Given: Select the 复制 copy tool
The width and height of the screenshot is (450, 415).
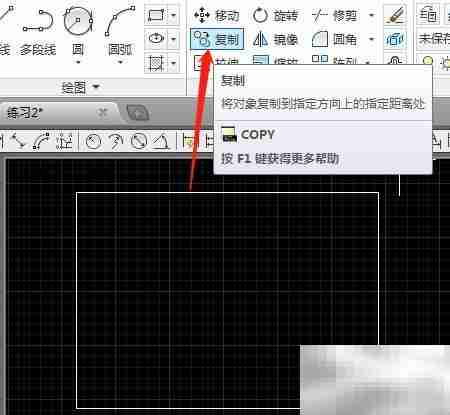Looking at the screenshot, I should pos(217,39).
